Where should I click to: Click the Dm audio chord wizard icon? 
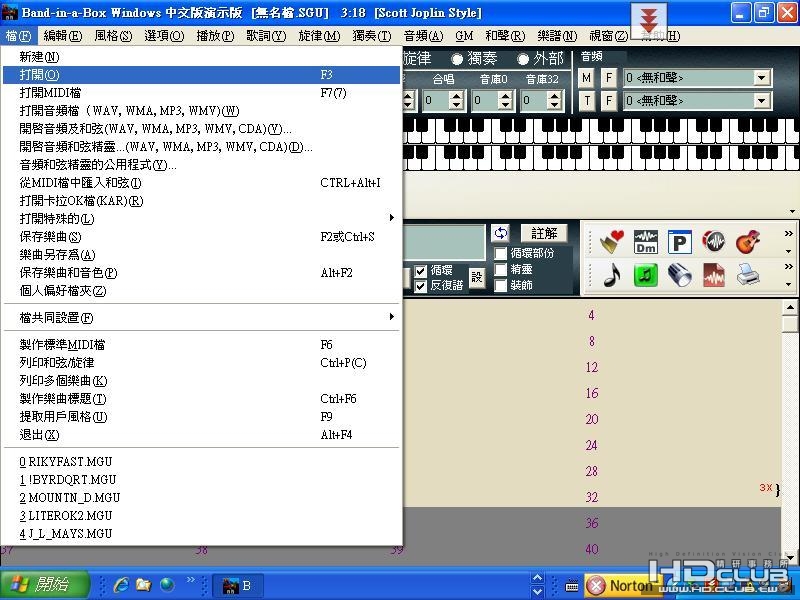(x=645, y=242)
